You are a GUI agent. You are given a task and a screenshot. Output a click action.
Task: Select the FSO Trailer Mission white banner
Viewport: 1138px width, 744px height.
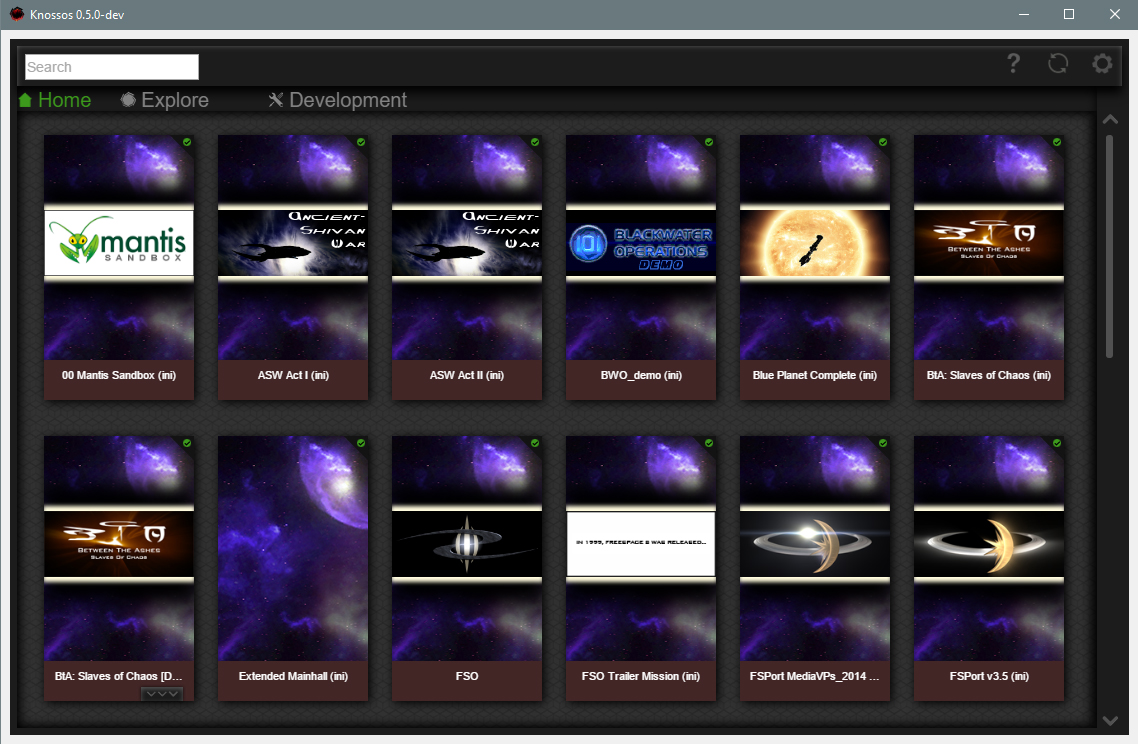tap(641, 544)
